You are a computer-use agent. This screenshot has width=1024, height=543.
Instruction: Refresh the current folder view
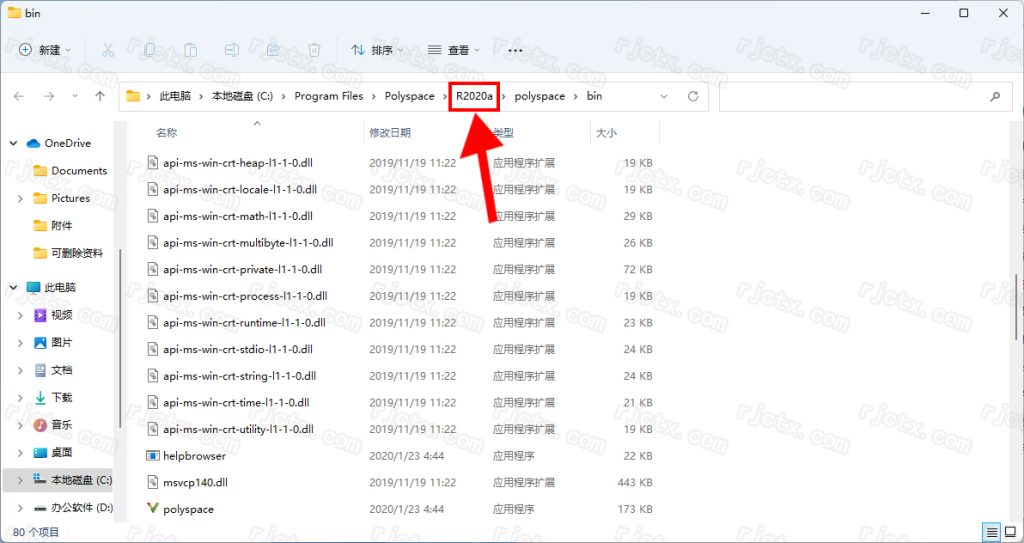click(693, 96)
